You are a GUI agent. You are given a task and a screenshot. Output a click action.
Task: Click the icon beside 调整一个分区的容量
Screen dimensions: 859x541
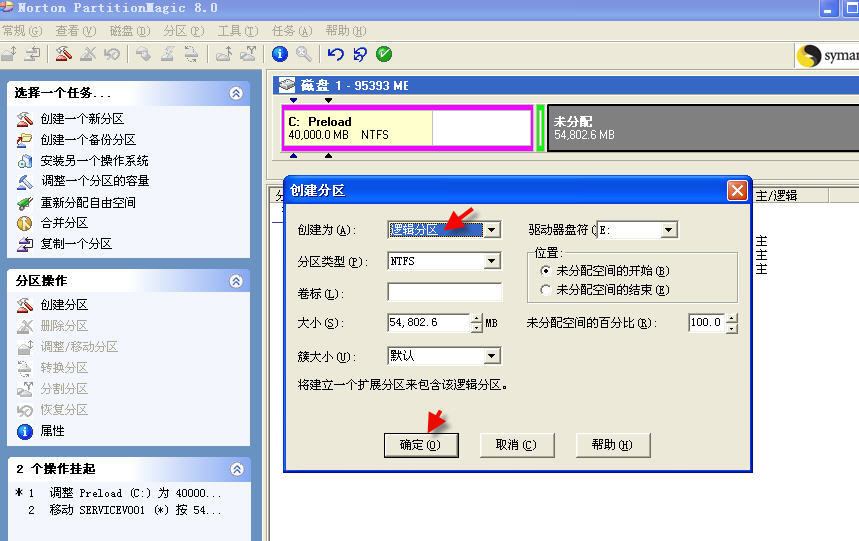(25, 181)
